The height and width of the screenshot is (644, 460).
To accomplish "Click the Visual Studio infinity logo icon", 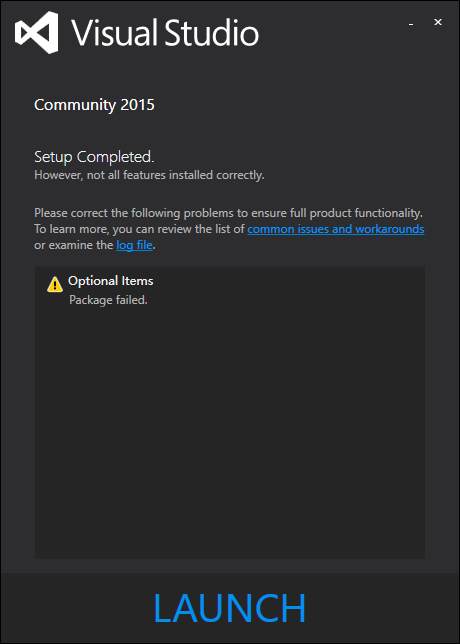I will [37, 32].
